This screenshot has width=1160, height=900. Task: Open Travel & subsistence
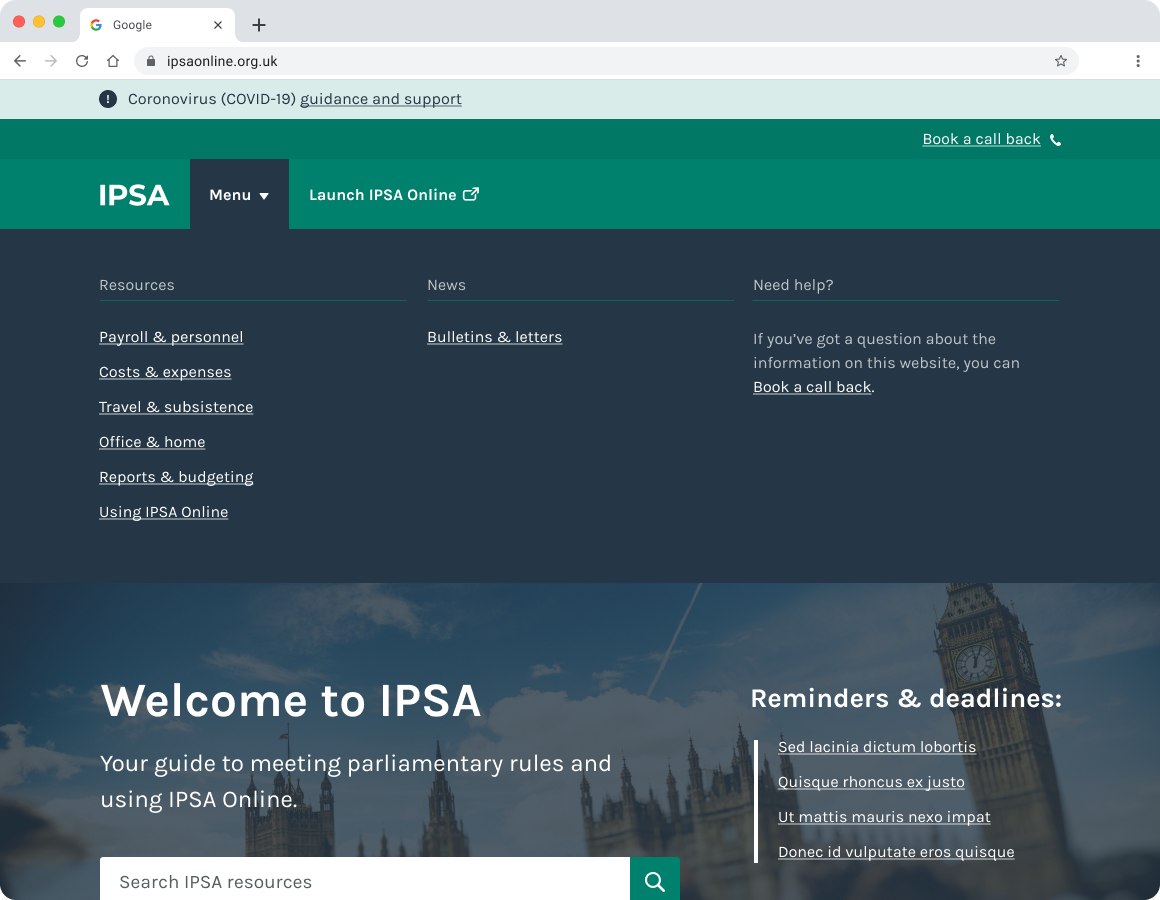pyautogui.click(x=176, y=407)
